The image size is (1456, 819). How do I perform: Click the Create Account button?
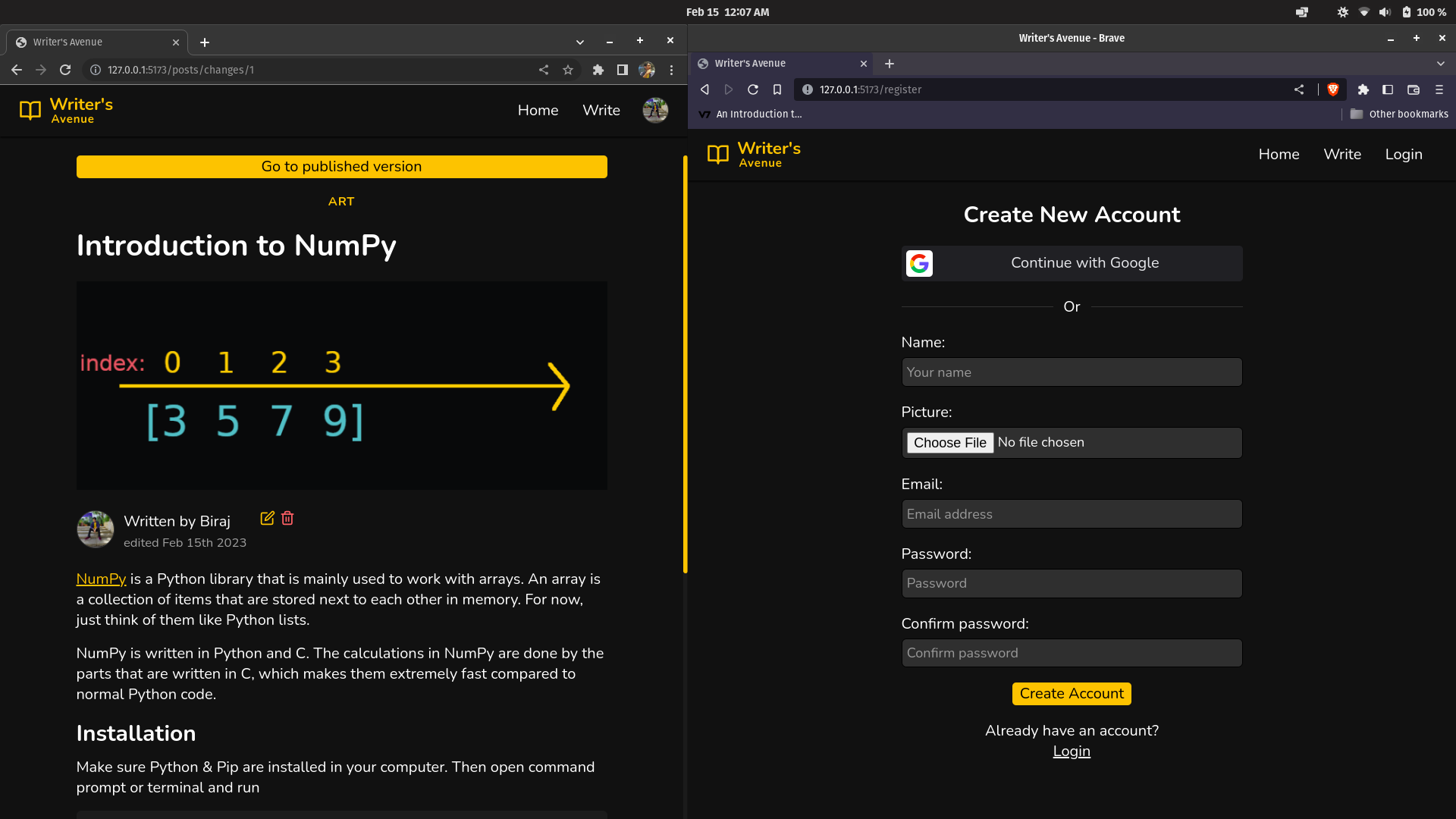[x=1072, y=693]
